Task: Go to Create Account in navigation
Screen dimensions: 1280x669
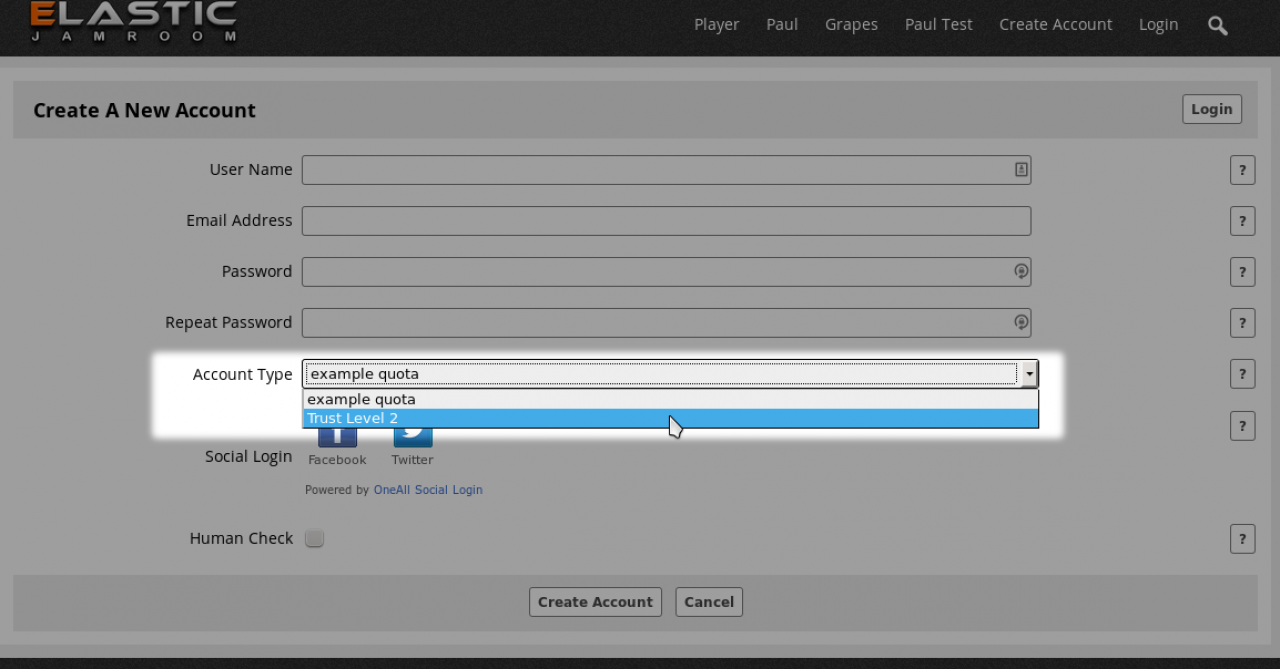Action: click(x=1055, y=24)
